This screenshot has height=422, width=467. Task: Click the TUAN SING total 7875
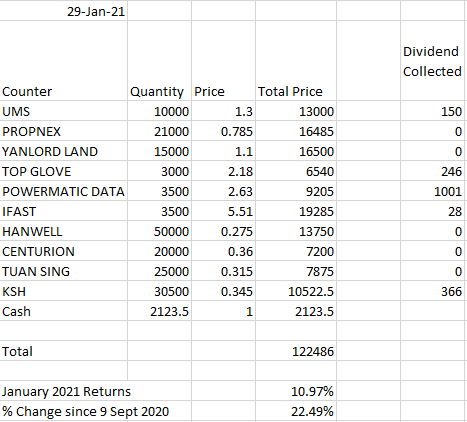[296, 271]
